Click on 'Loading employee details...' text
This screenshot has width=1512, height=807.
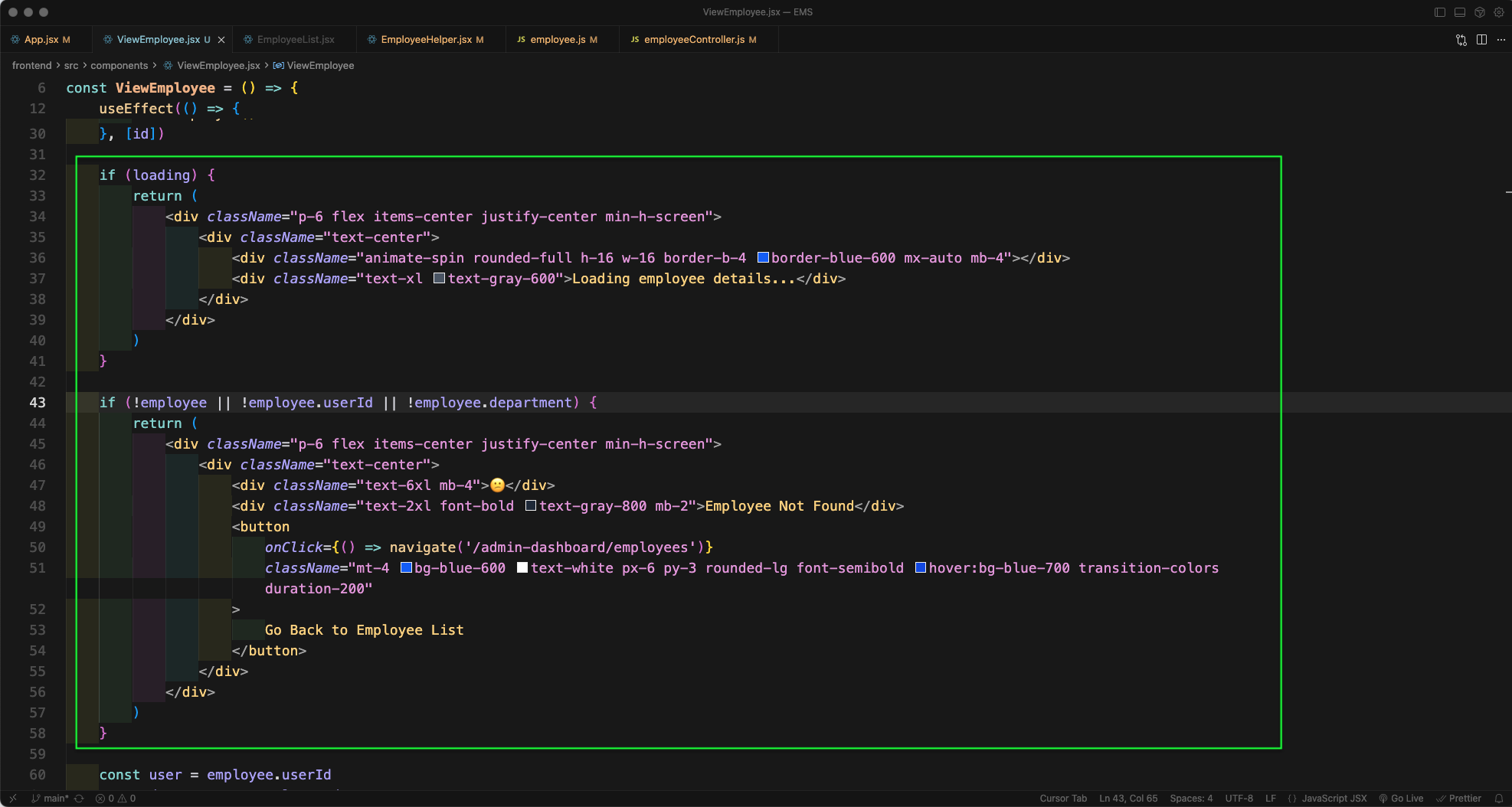pos(684,279)
